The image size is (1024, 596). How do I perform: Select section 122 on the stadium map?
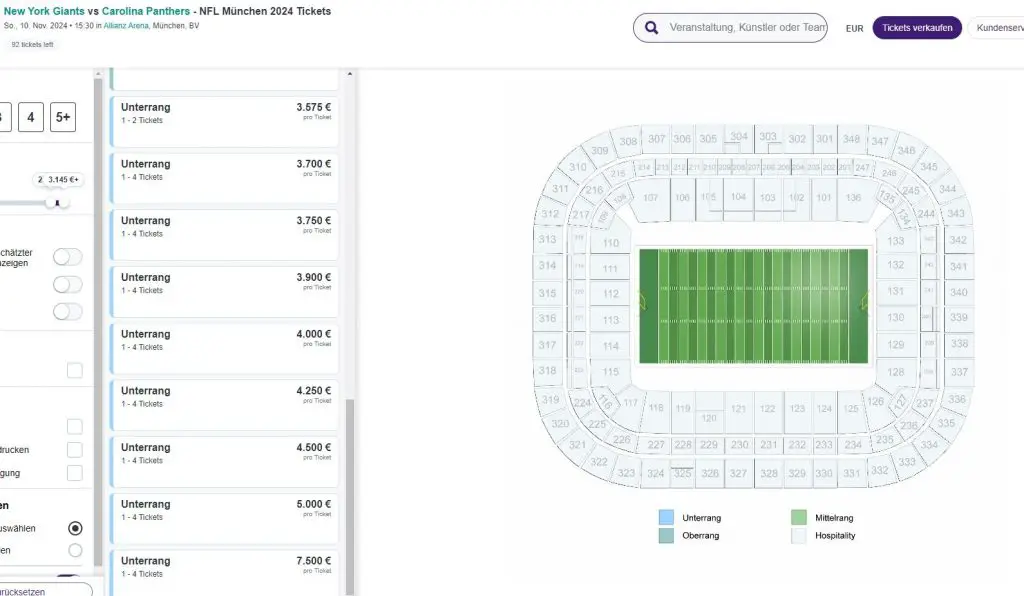[767, 409]
